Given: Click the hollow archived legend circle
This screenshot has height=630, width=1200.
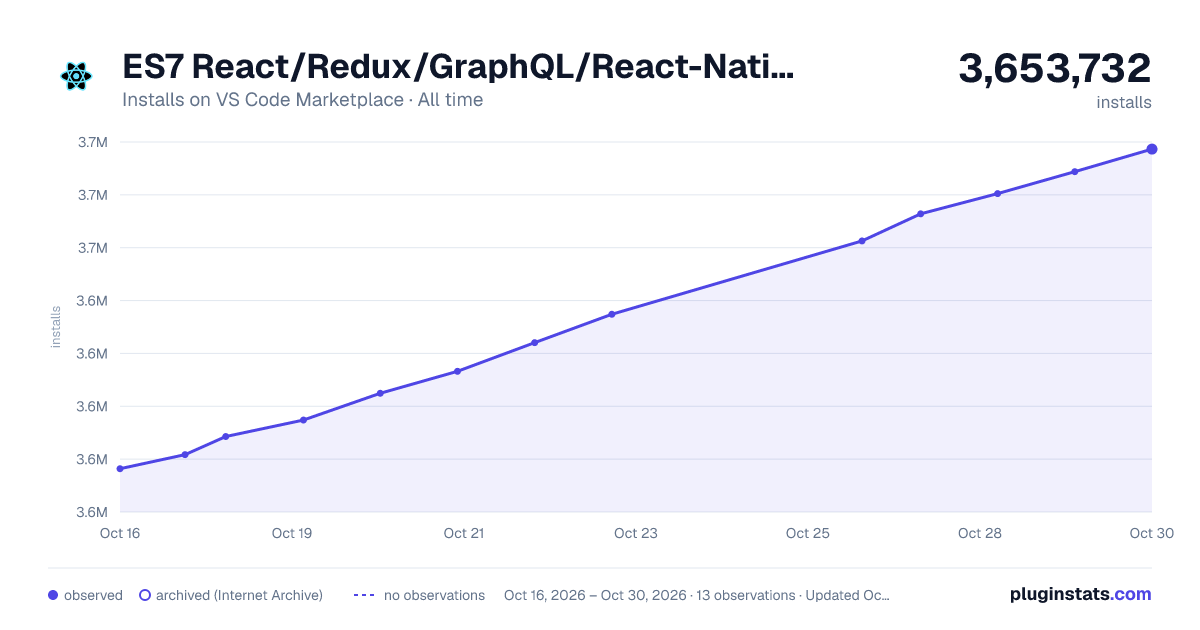Looking at the screenshot, I should coord(144,595).
